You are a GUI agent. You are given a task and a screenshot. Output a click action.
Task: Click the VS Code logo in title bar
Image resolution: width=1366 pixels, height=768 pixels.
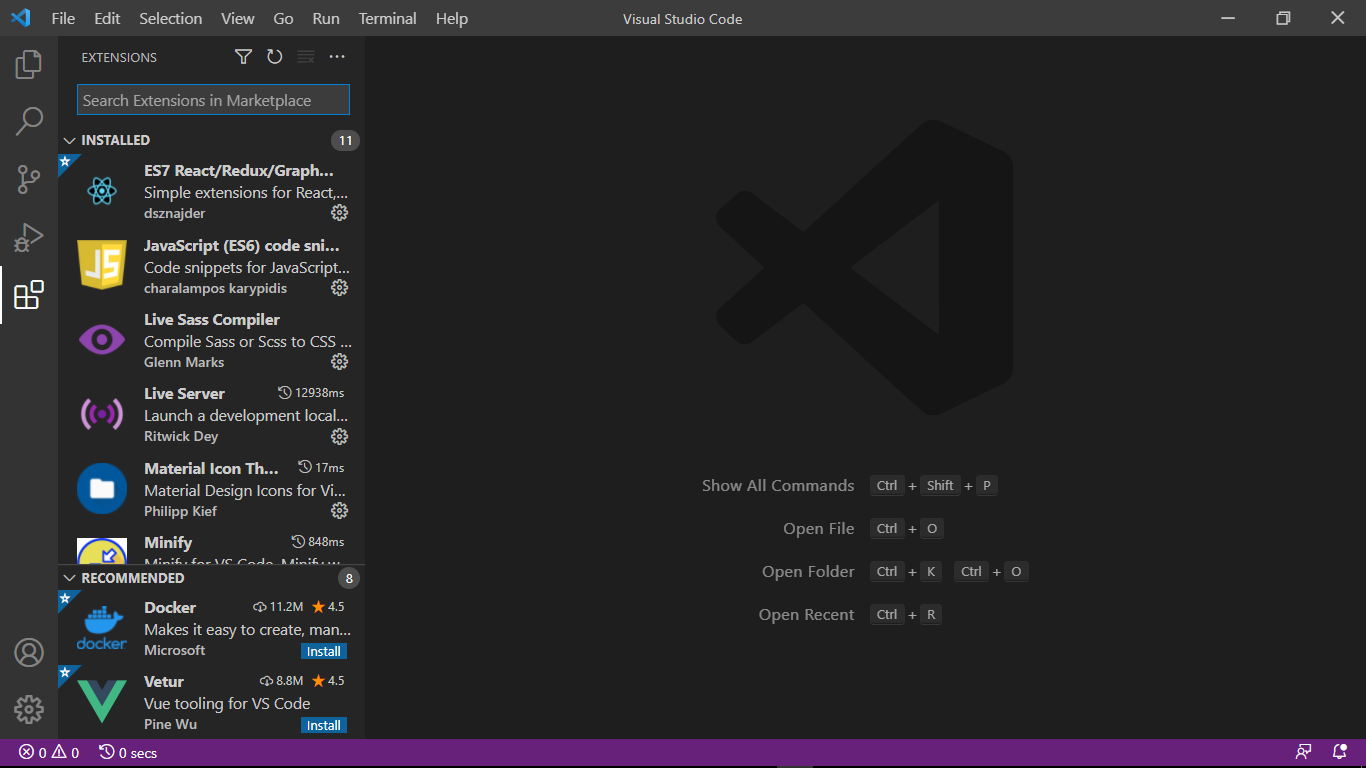click(21, 18)
